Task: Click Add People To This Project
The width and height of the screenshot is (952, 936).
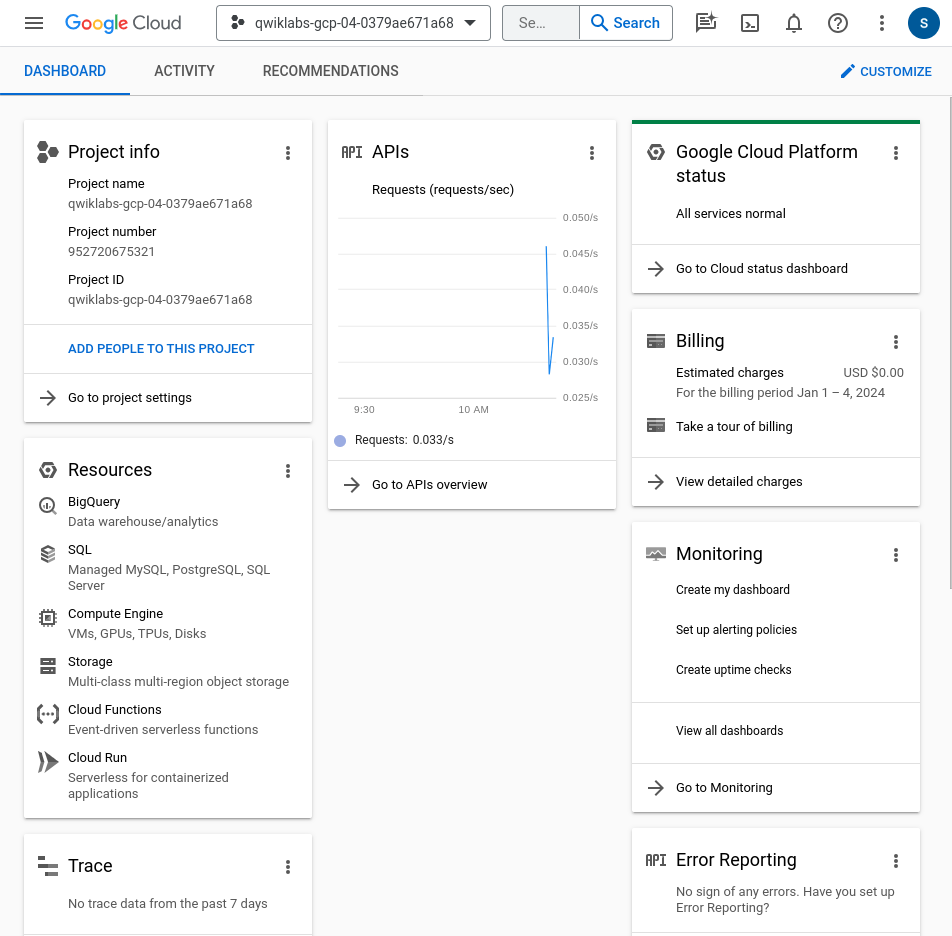Action: tap(161, 348)
